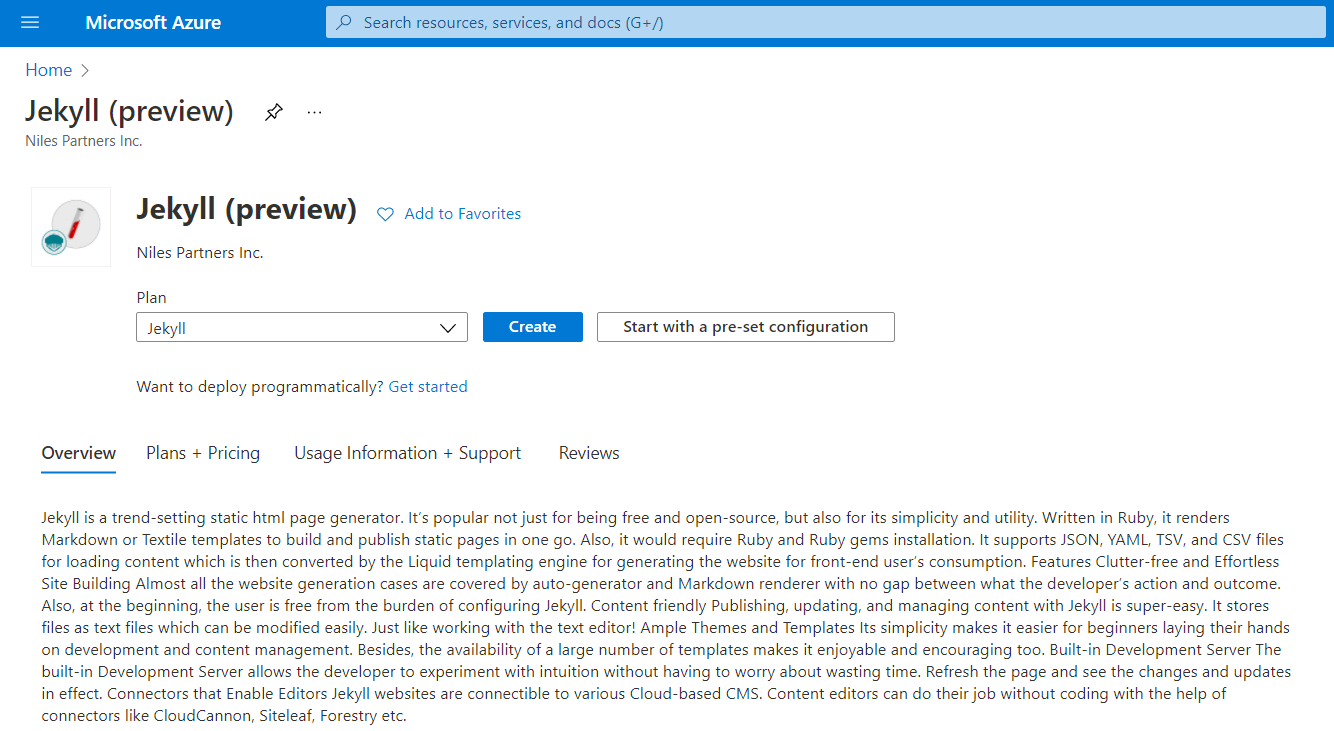Open the Plan selection dropdown
The image size is (1334, 731).
click(302, 326)
